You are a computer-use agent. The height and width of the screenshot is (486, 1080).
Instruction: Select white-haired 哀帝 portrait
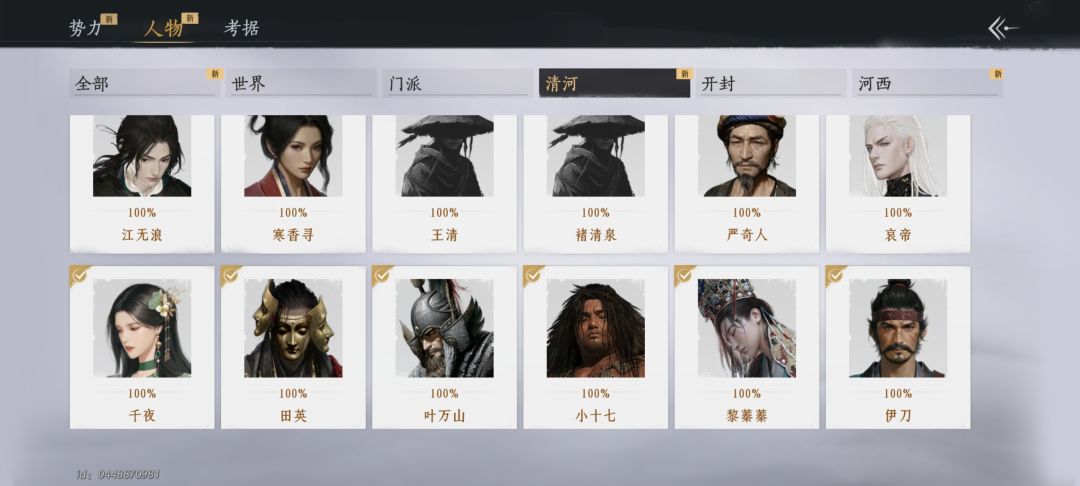pyautogui.click(x=897, y=156)
